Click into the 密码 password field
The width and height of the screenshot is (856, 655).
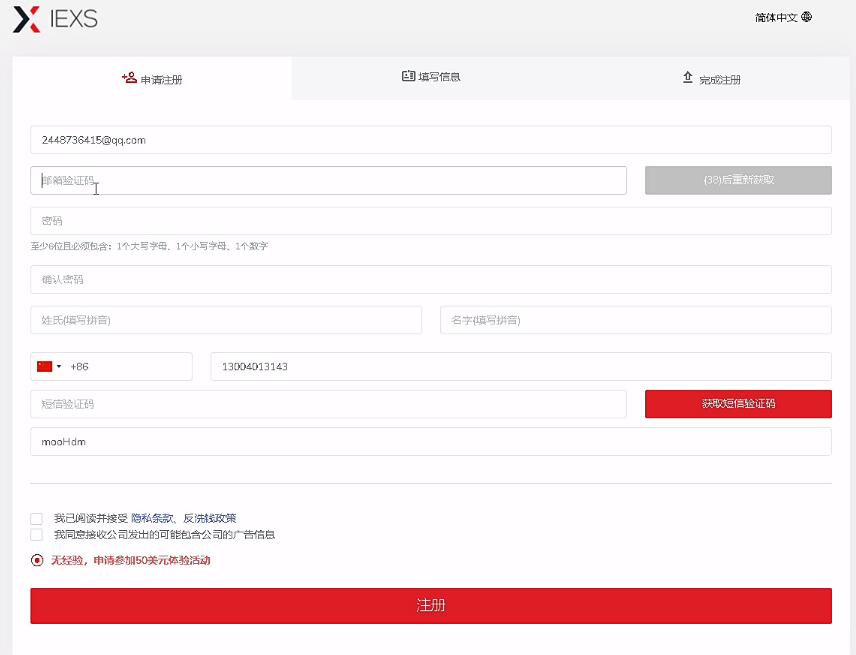(430, 221)
